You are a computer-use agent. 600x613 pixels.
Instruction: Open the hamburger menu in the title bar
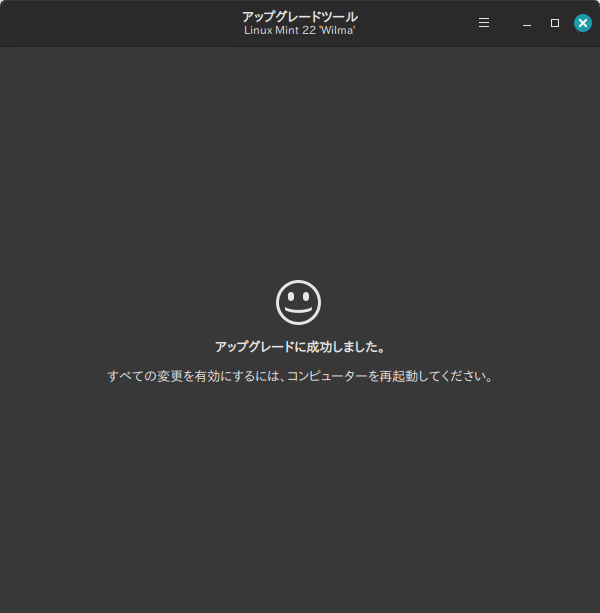(484, 23)
